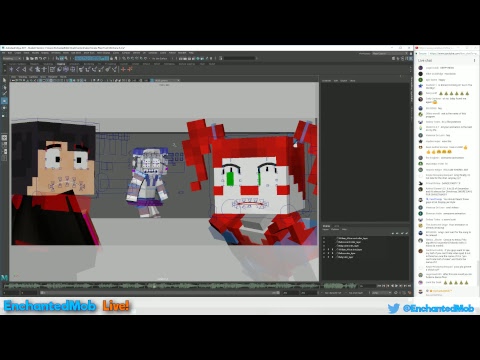The height and width of the screenshot is (360, 480).
Task: Click go to start of playback range button
Action: pyautogui.click(x=379, y=286)
